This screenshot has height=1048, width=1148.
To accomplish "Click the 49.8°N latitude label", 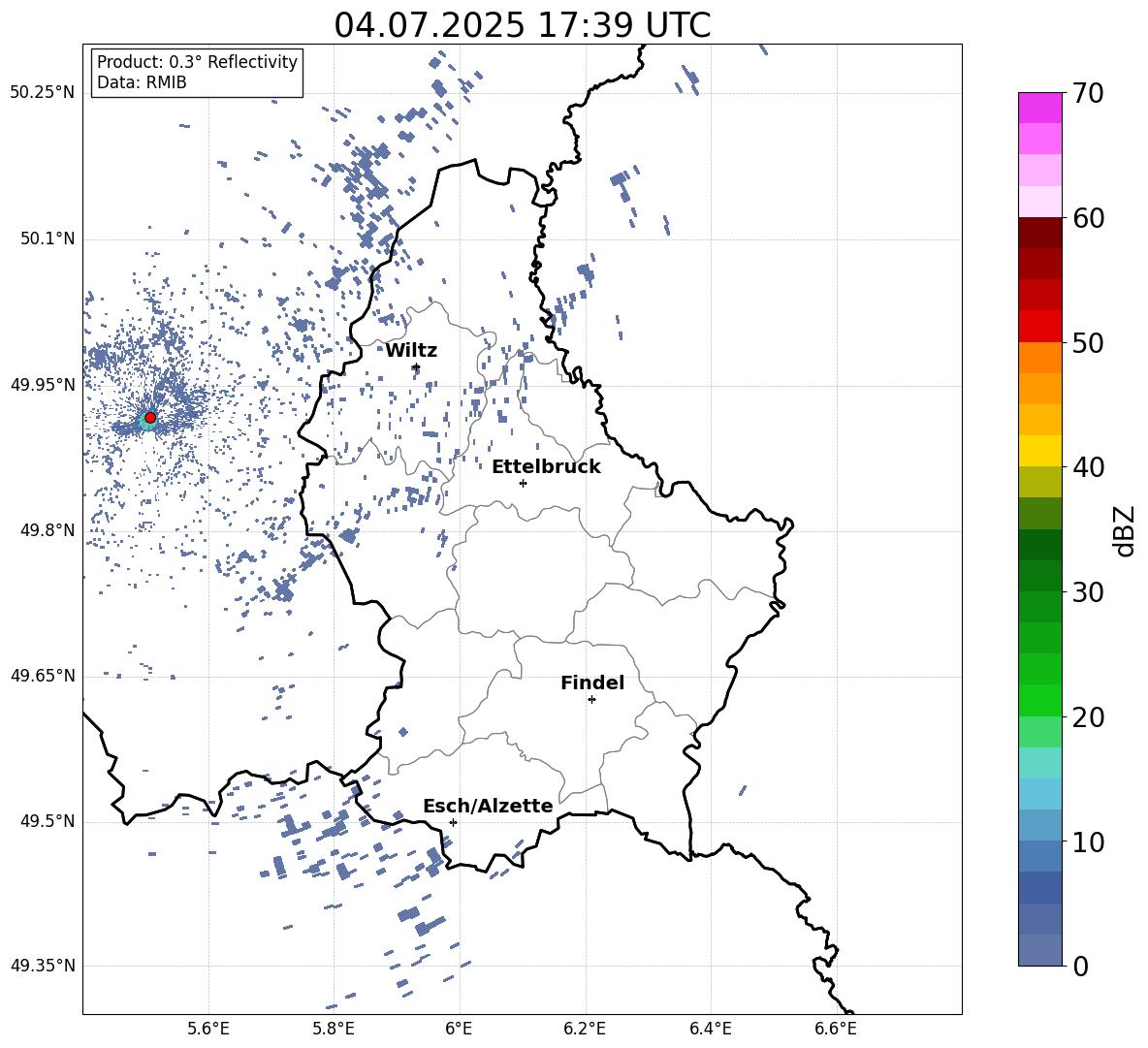I will click(48, 530).
